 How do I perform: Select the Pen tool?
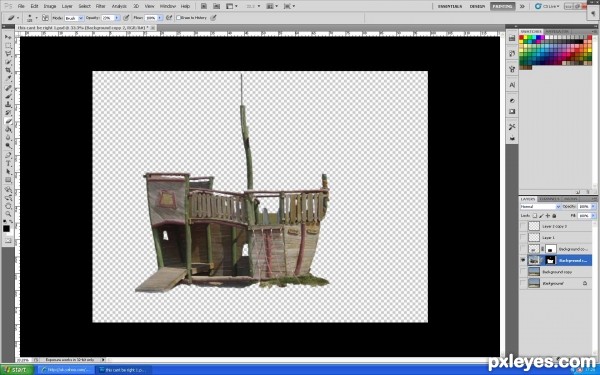pos(8,155)
